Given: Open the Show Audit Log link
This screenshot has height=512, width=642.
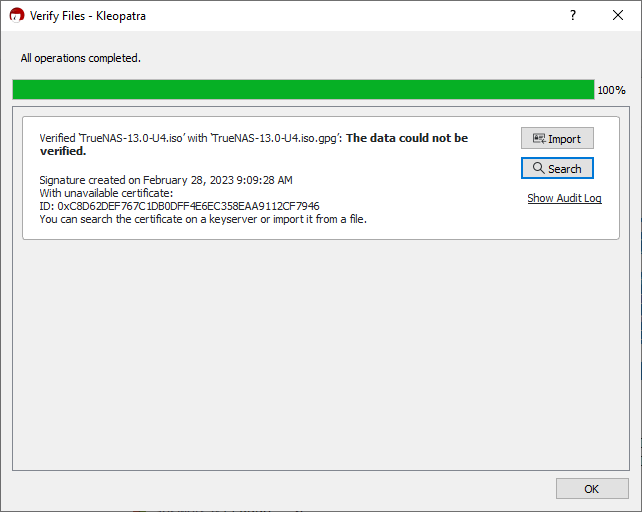Looking at the screenshot, I should [x=564, y=198].
